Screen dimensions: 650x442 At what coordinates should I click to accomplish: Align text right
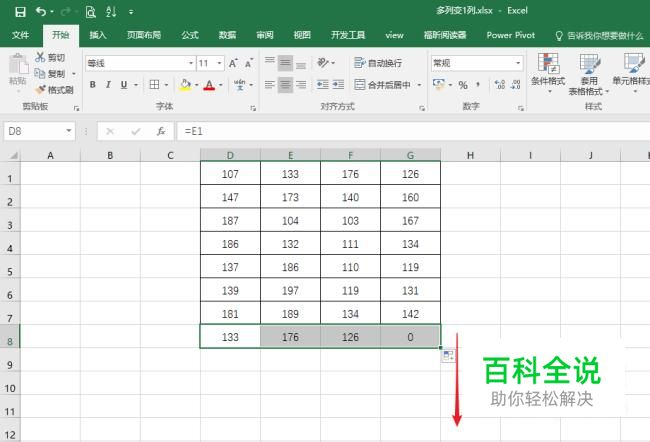(x=301, y=85)
